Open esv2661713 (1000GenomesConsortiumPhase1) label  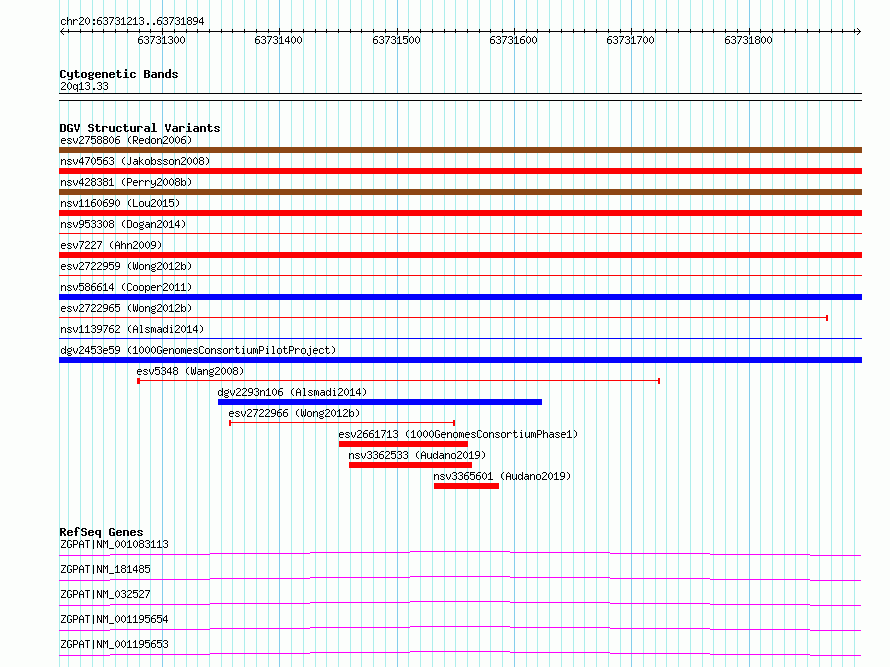click(x=458, y=434)
